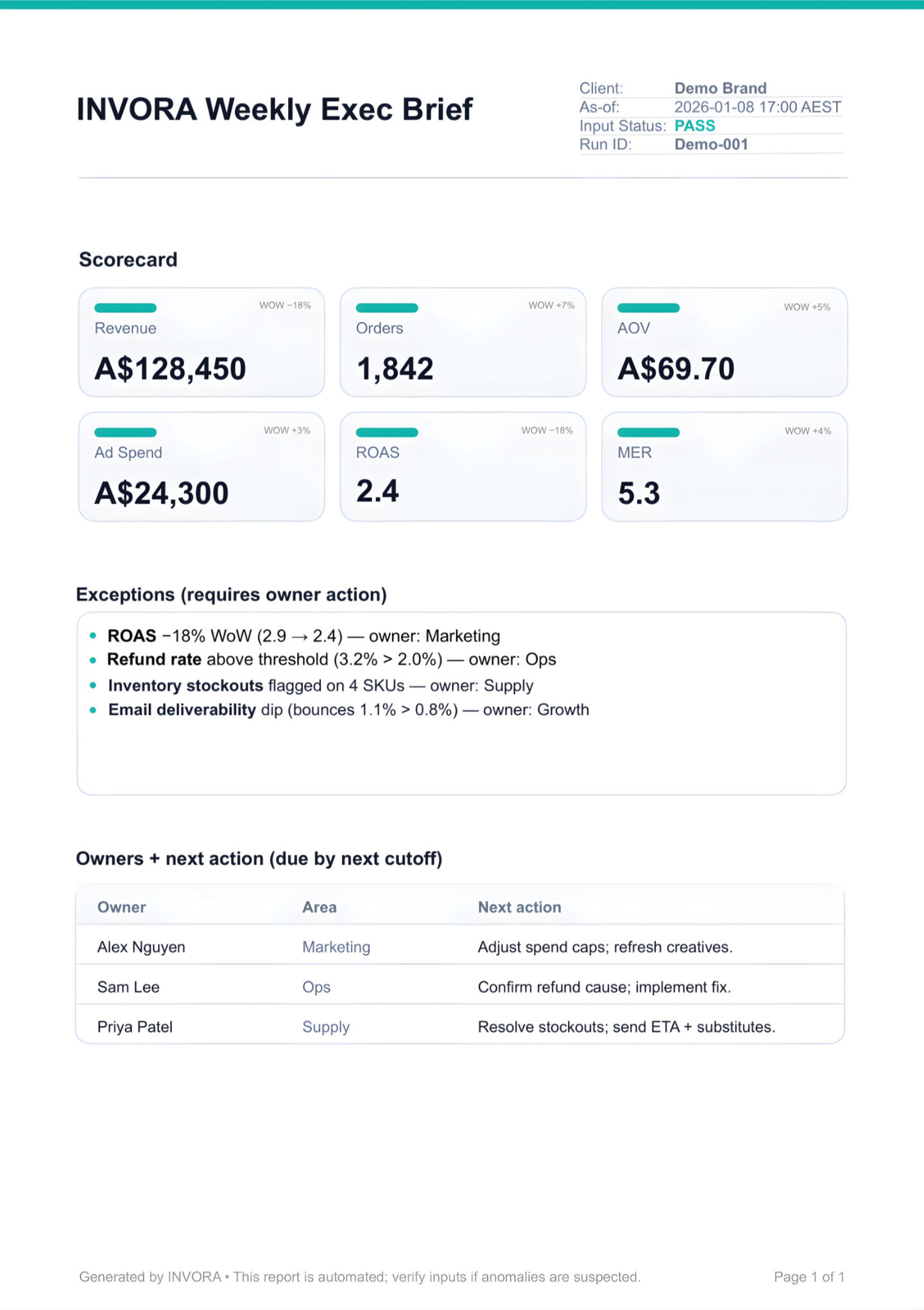The height and width of the screenshot is (1310, 924).
Task: Click the WOW +3% badge on Ad Spend
Action: [287, 430]
